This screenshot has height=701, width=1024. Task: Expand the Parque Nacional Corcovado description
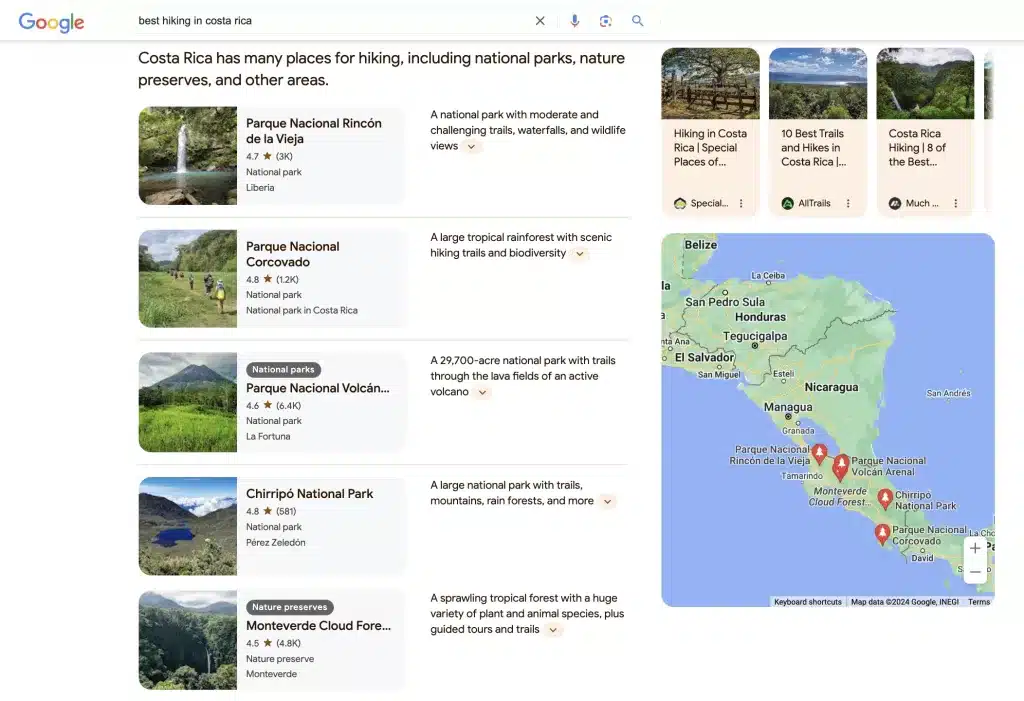click(x=580, y=253)
